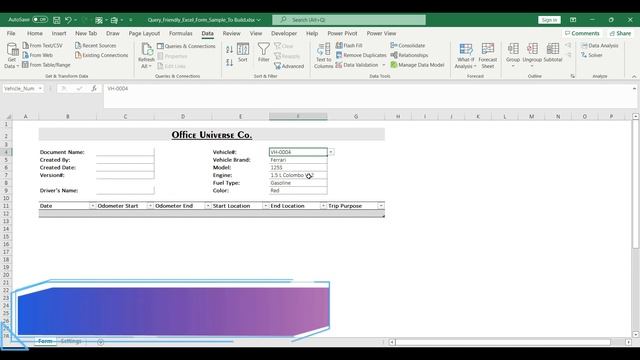This screenshot has height=360, width=640.
Task: Click the Share button
Action: pyautogui.click(x=620, y=33)
